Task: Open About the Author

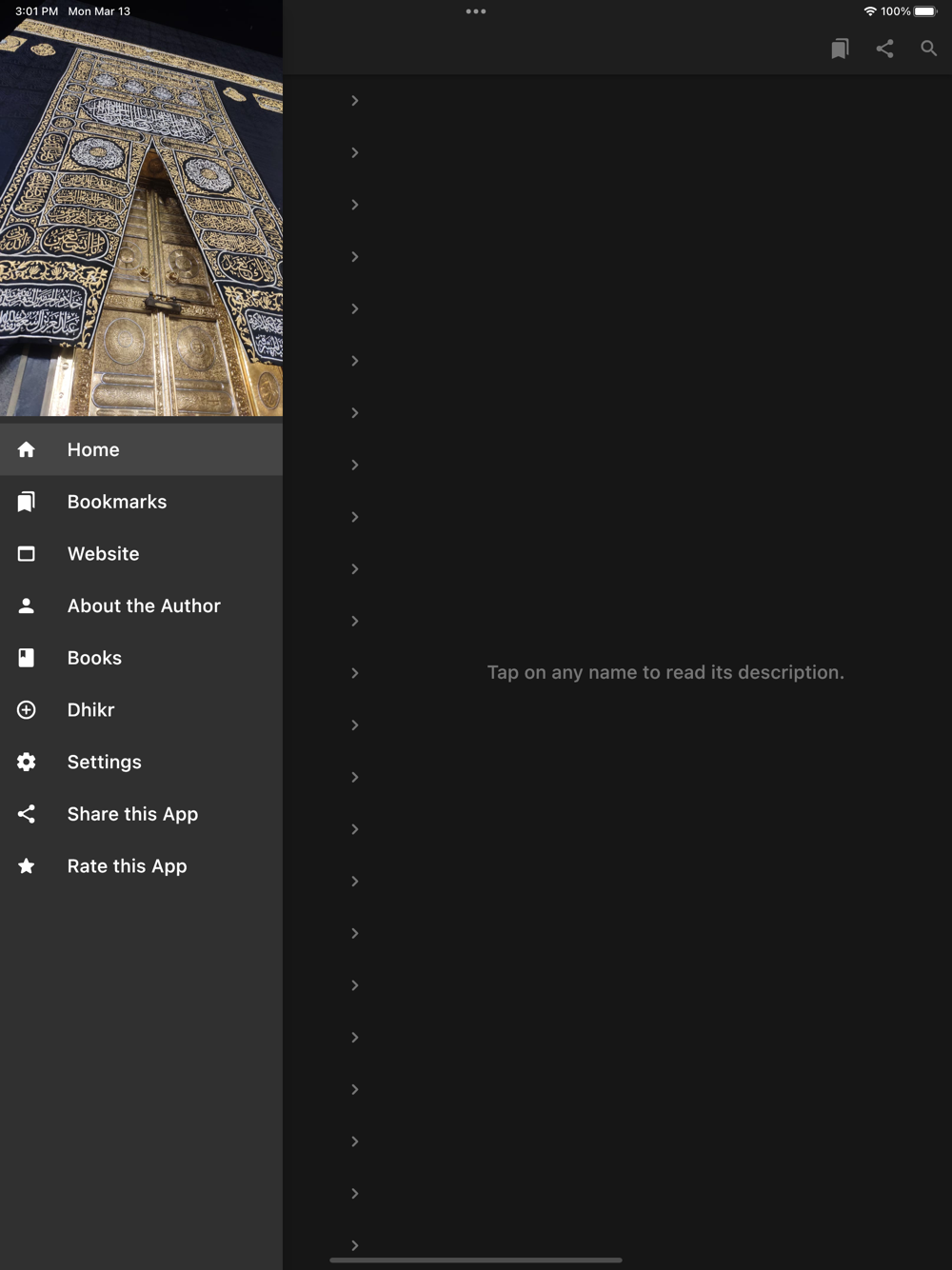Action: tap(141, 605)
